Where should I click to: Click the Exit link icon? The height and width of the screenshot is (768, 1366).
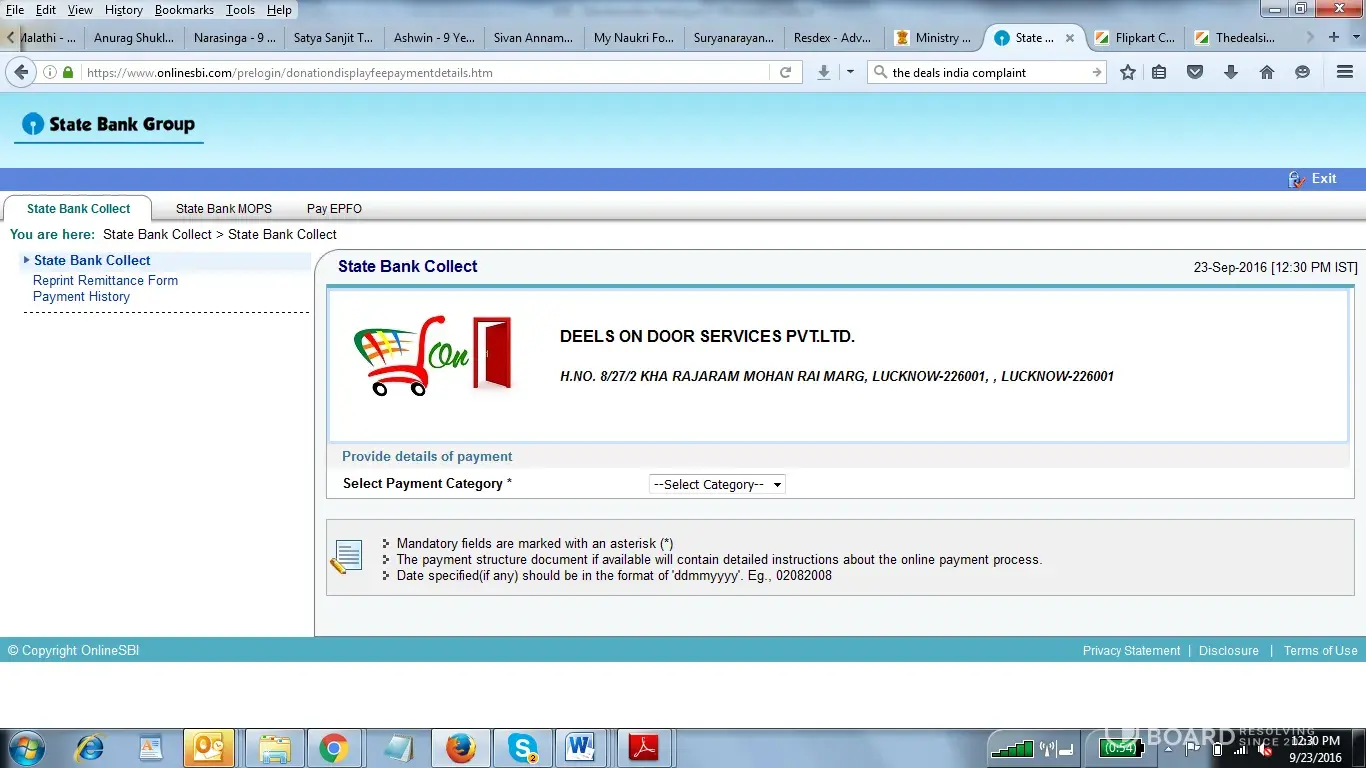1298,179
